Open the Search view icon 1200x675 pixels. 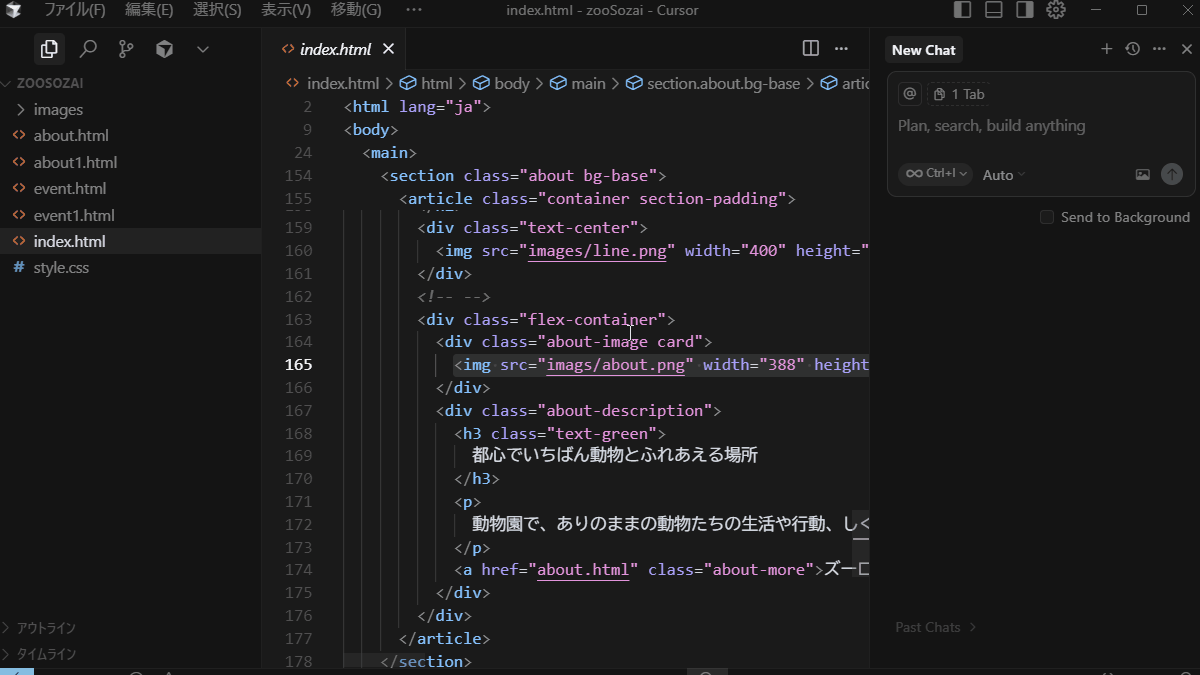(88, 49)
